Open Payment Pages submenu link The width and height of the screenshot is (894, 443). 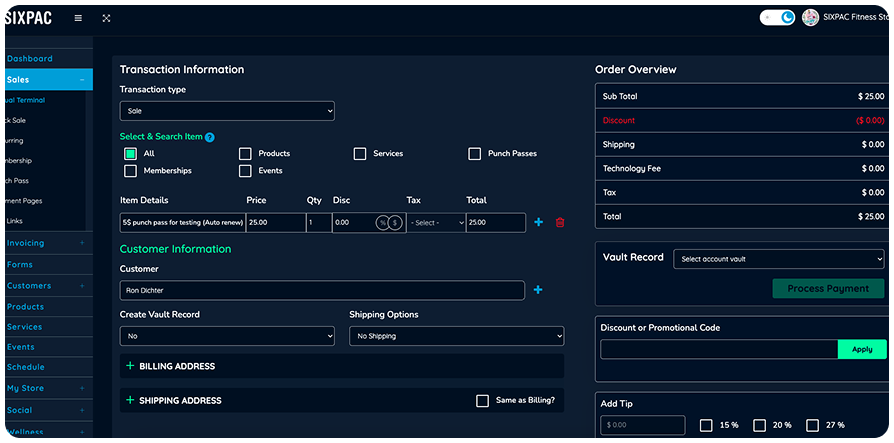coord(23,201)
